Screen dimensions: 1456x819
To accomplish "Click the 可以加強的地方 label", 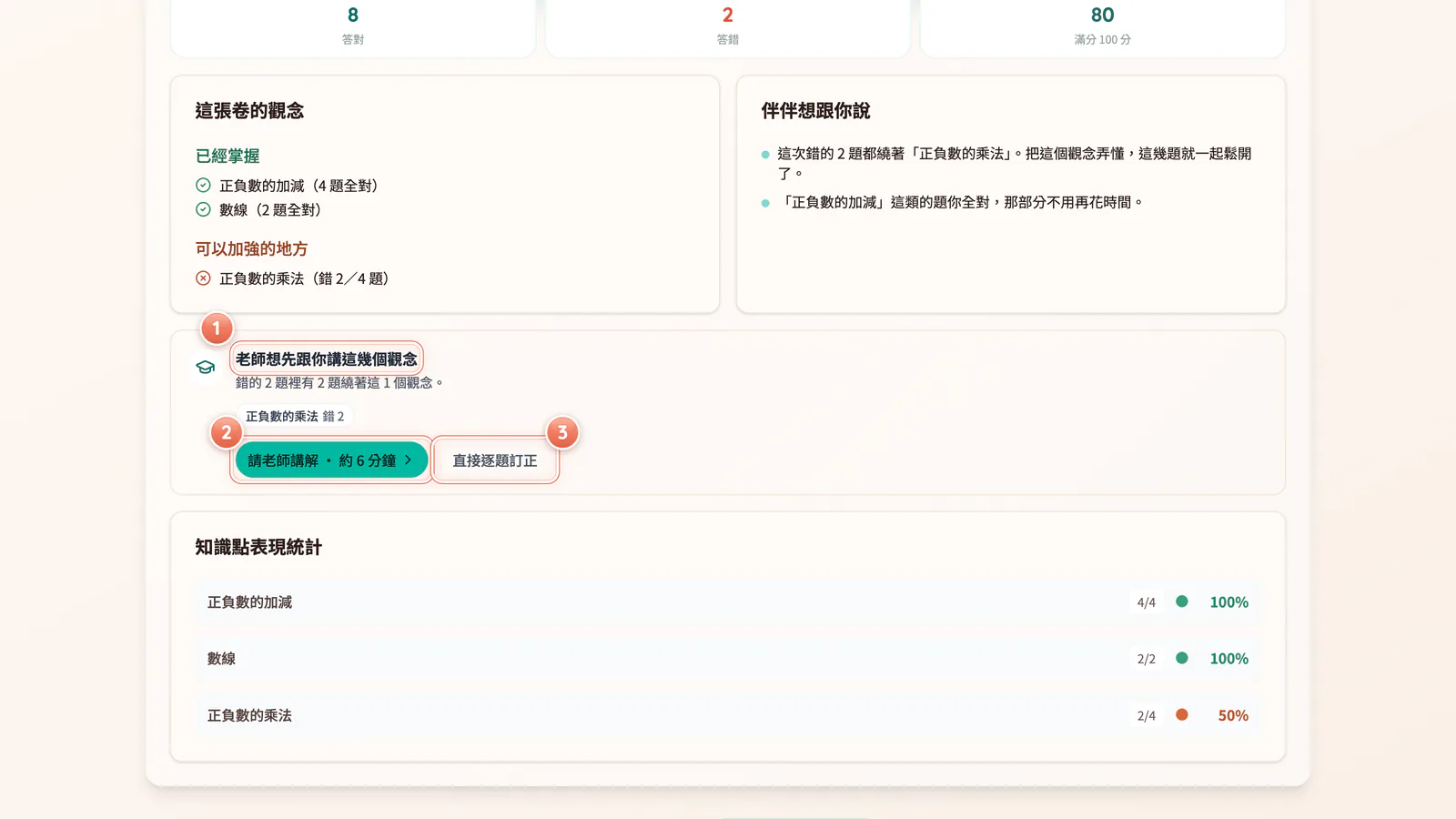I will (x=251, y=249).
